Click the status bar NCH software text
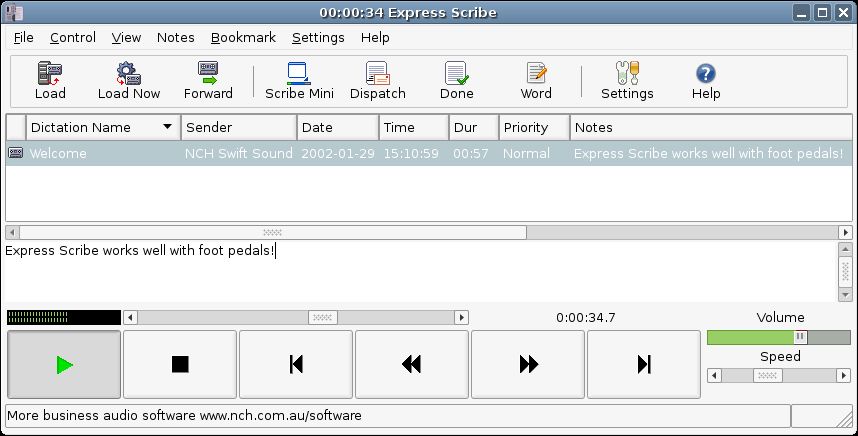Screen dimensions: 858x436 184,416
